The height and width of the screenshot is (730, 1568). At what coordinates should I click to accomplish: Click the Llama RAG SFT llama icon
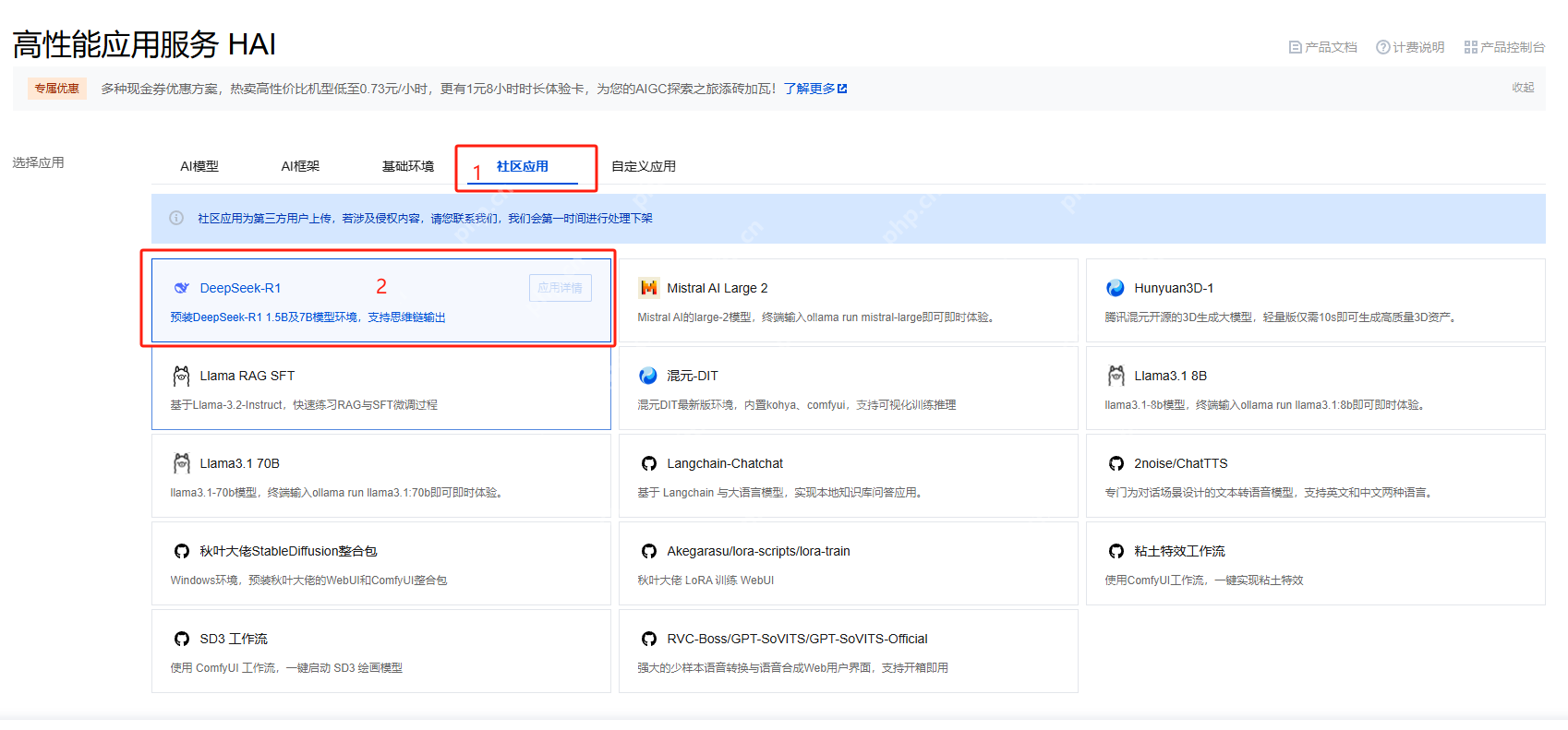[182, 376]
